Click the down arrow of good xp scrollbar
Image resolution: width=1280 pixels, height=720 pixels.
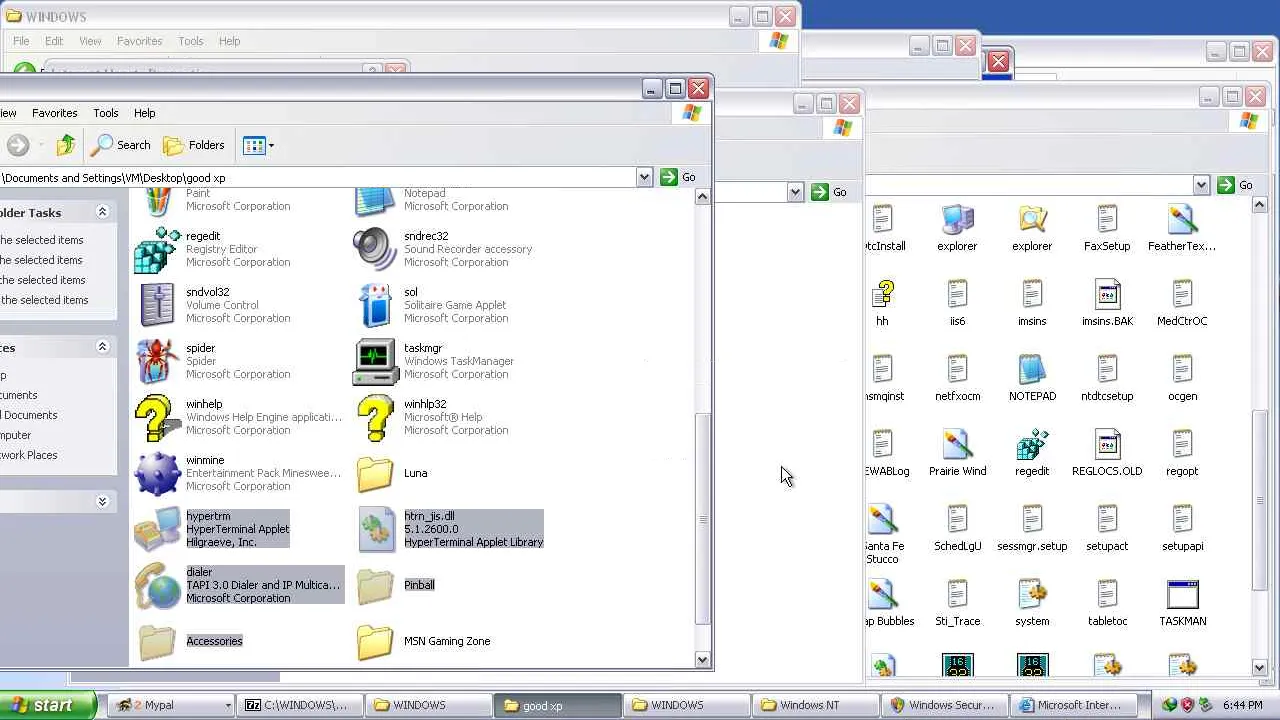tap(702, 660)
